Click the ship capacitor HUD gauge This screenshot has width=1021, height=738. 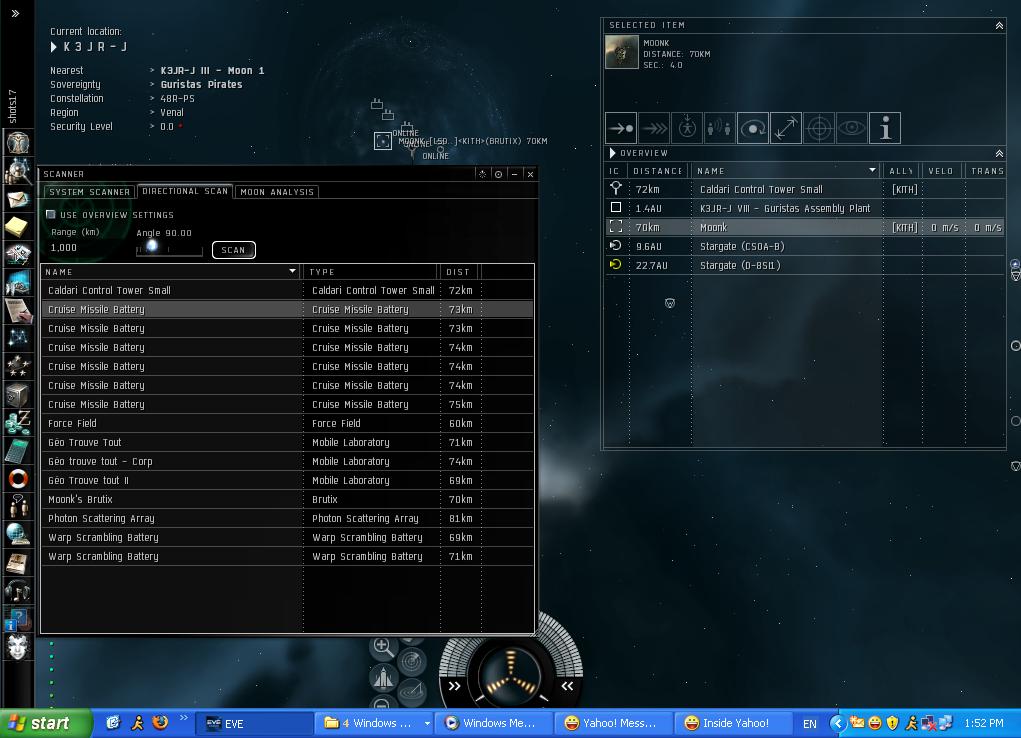coord(510,675)
